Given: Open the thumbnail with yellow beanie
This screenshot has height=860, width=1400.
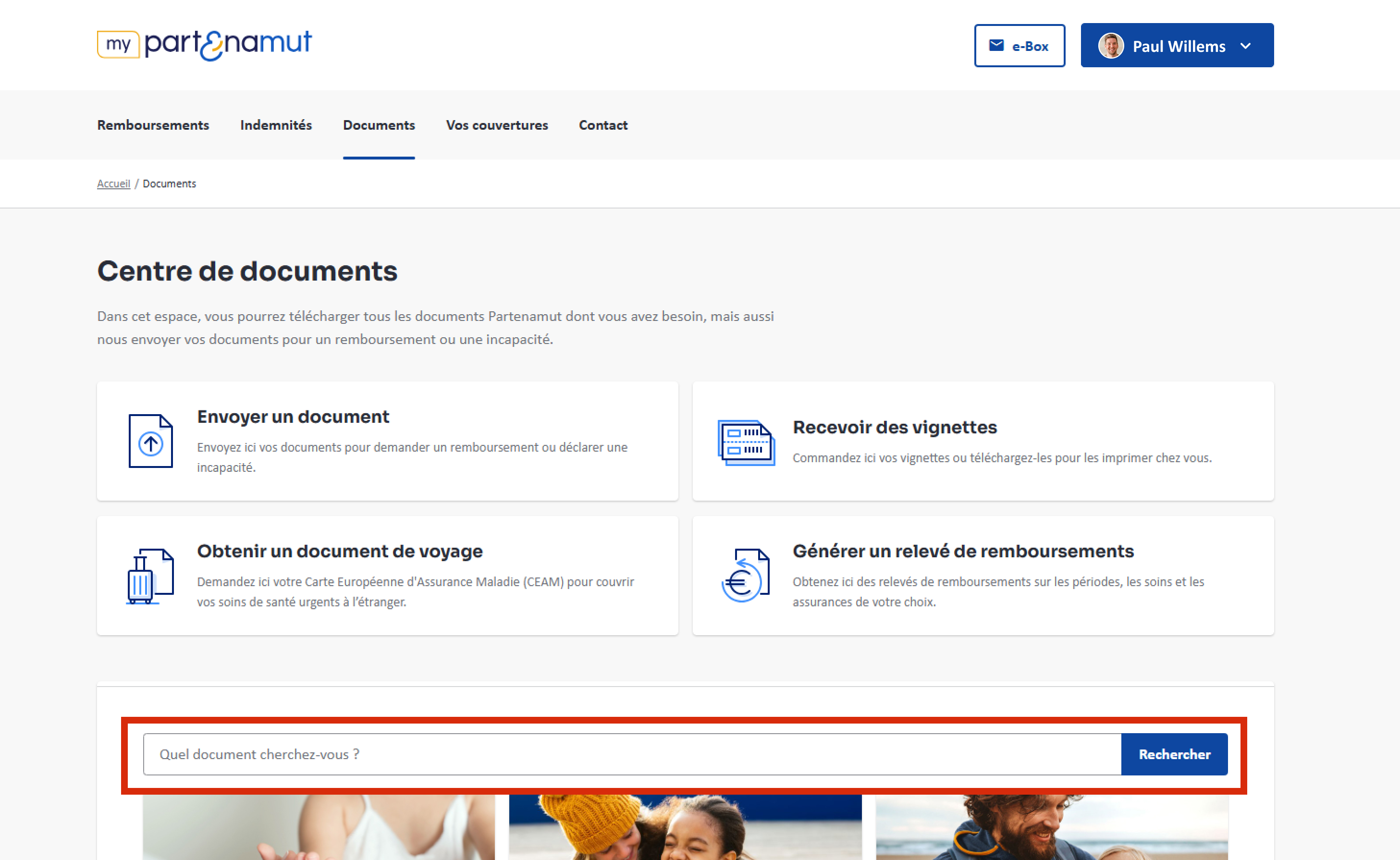Looking at the screenshot, I should [685, 828].
